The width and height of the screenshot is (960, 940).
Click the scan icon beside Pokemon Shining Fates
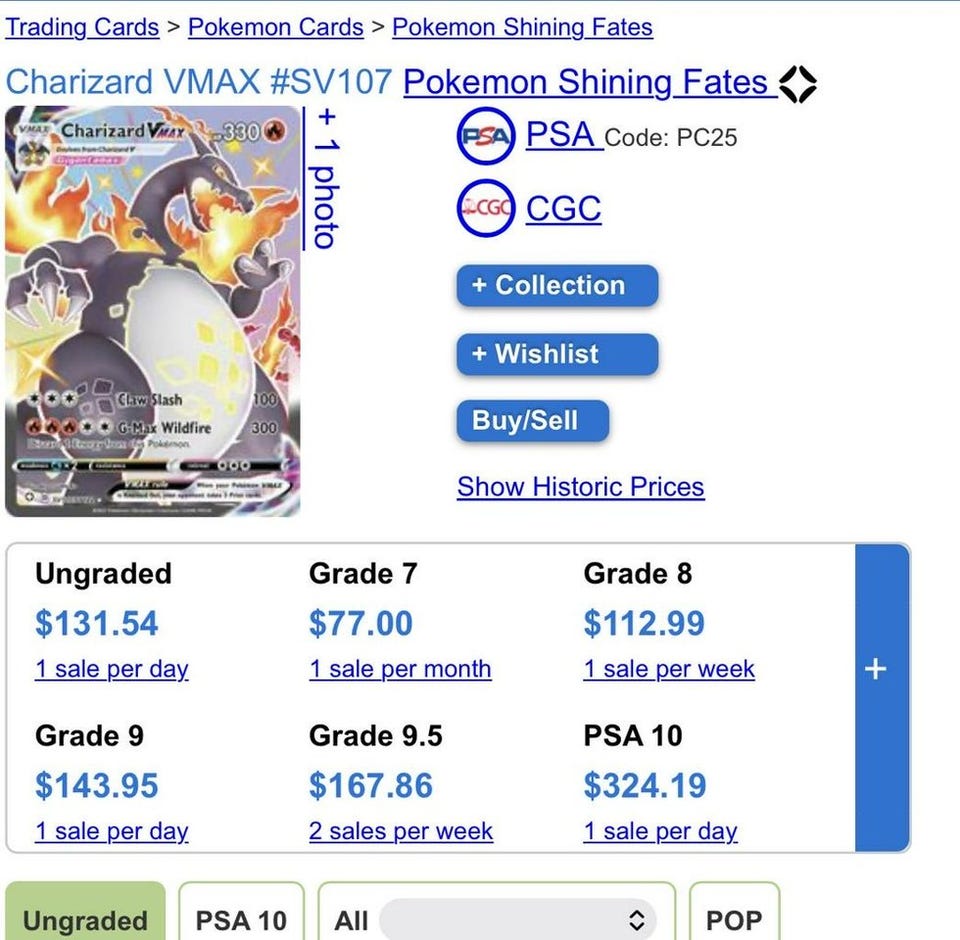tap(798, 84)
